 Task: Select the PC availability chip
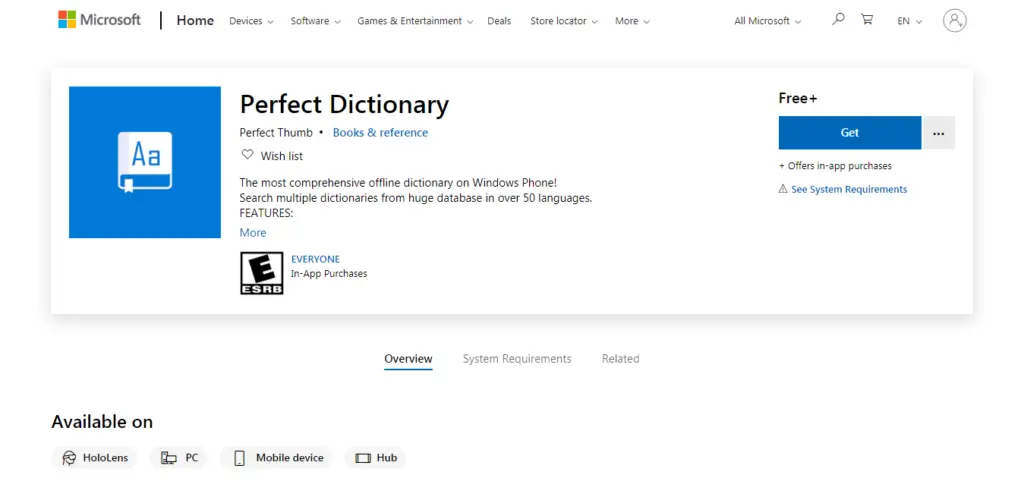tap(178, 458)
